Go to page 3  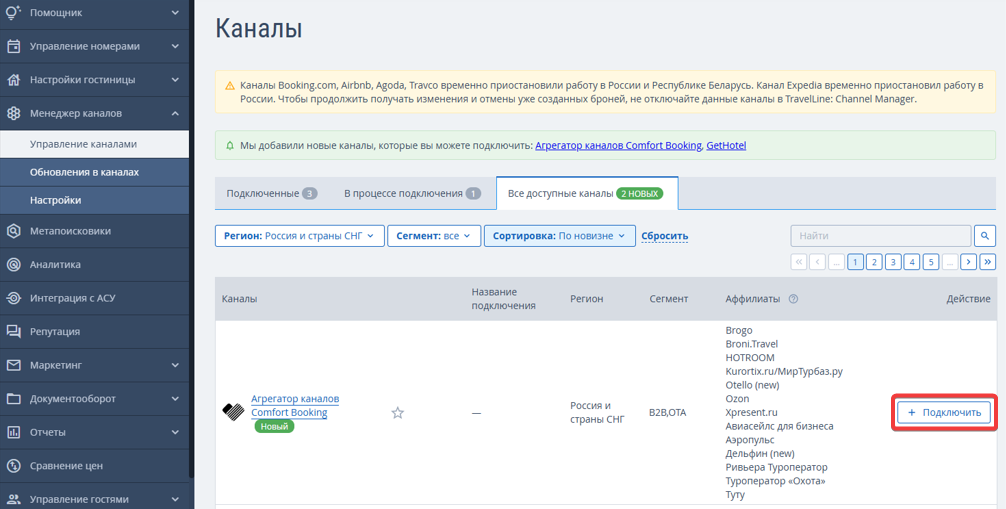point(893,261)
